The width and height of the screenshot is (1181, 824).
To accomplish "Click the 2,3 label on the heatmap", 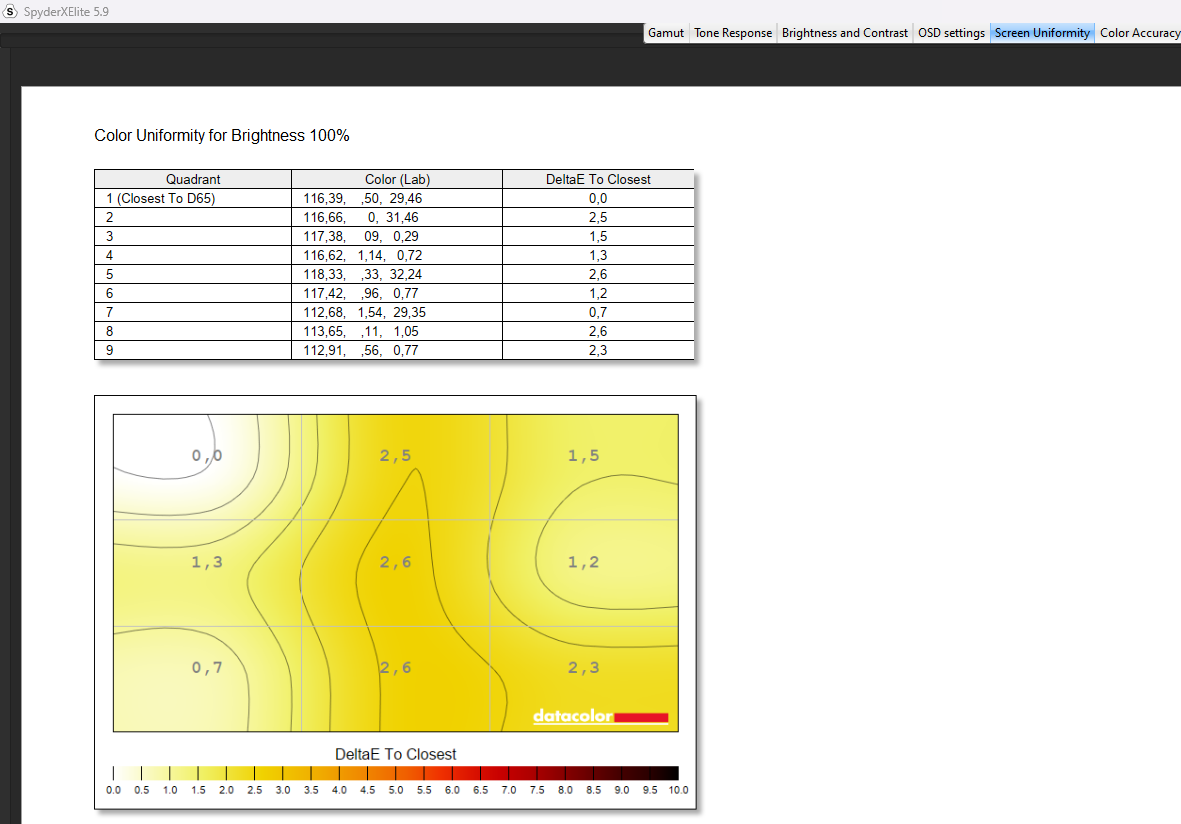I will (583, 668).
